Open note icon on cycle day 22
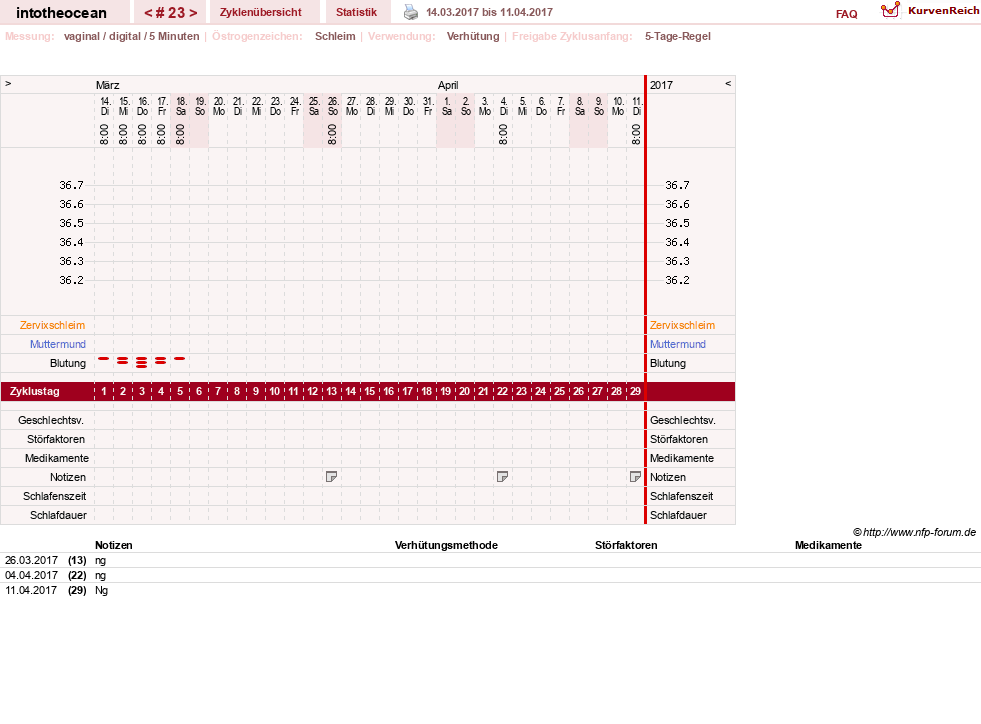Screen dimensions: 981x724 tap(502, 477)
